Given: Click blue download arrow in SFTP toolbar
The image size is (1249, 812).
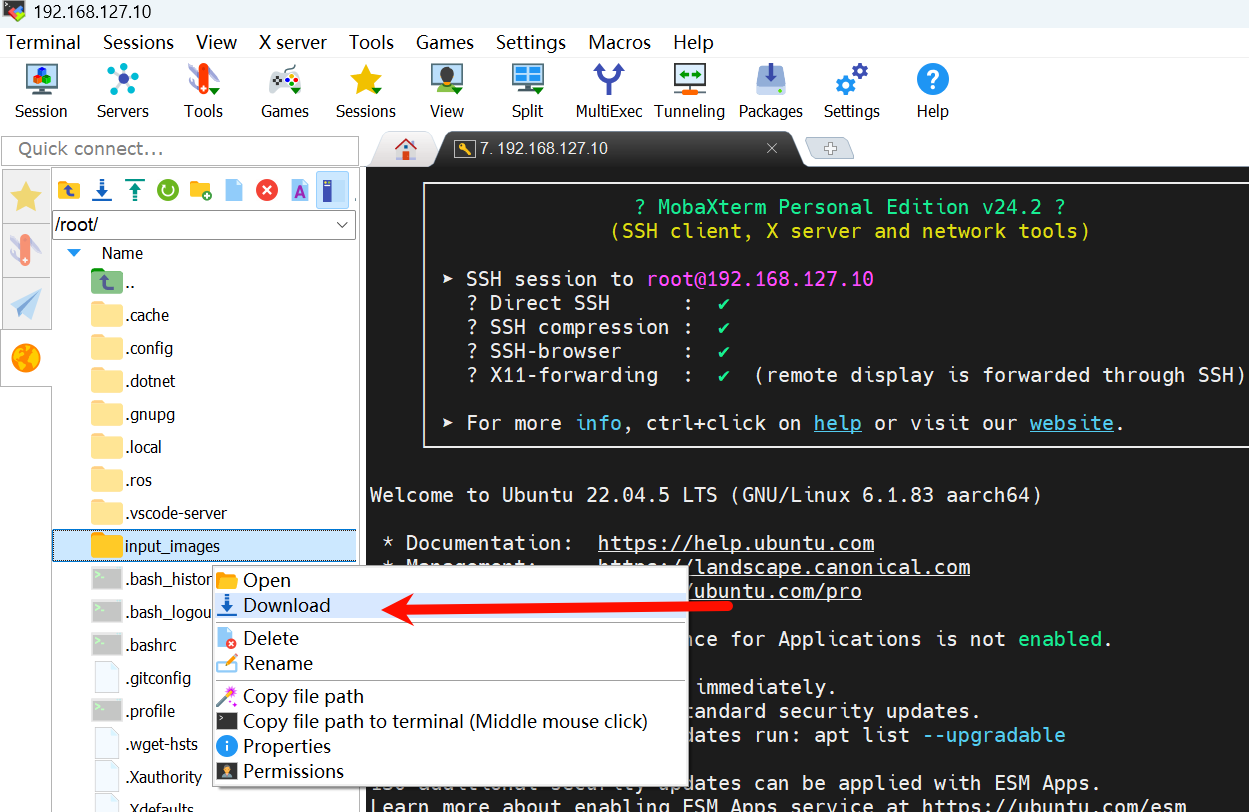Looking at the screenshot, I should coord(102,189).
